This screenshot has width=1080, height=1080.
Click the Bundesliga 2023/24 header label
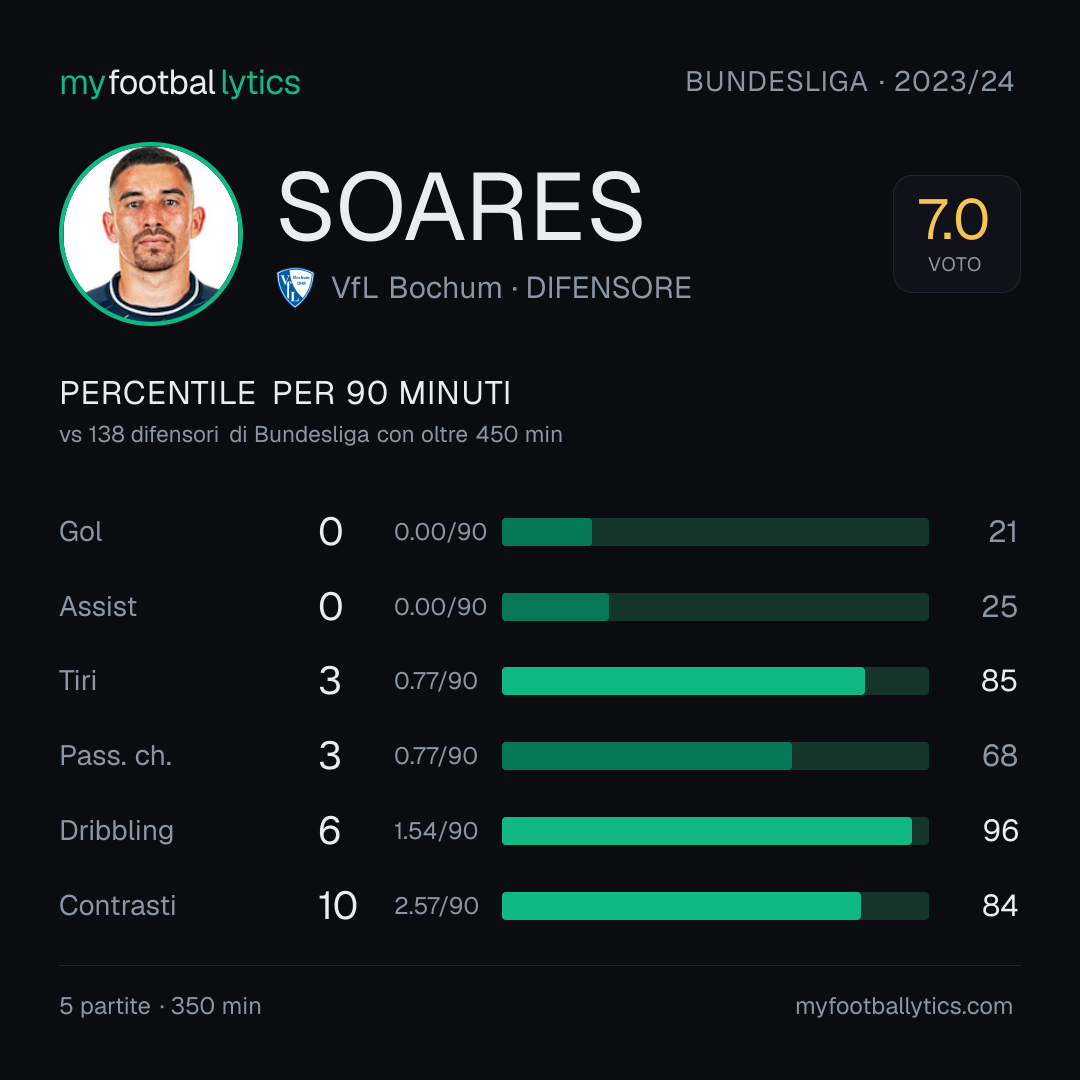tap(849, 82)
